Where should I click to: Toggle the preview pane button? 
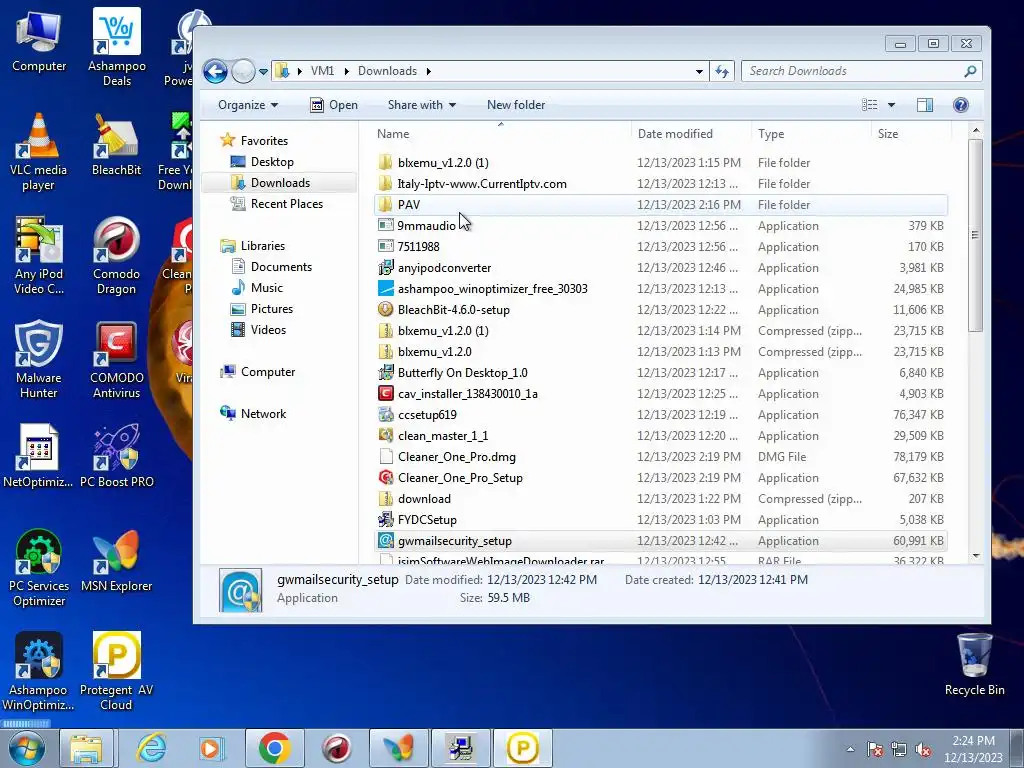tap(925, 105)
